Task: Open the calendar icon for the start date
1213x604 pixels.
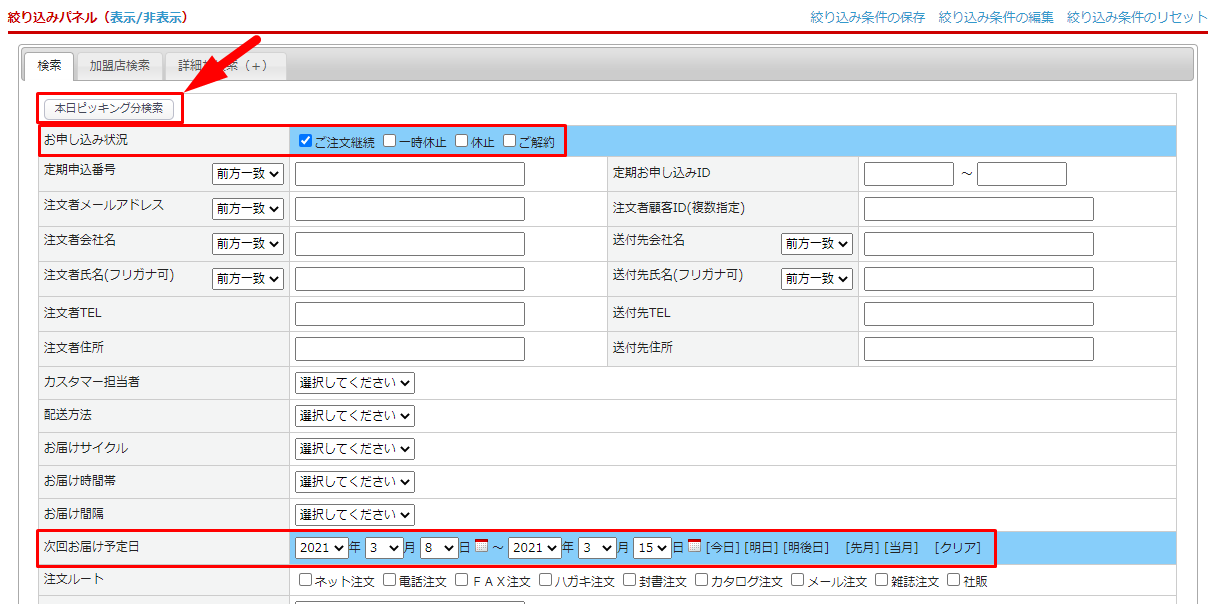Action: point(481,546)
